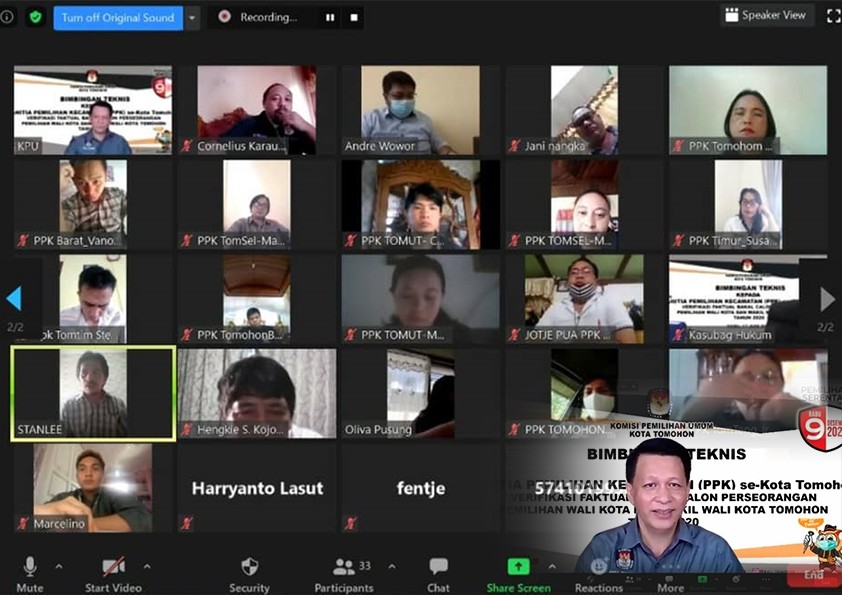This screenshot has width=842, height=595.
Task: Expand the audio options arrow beside Mute
Action: click(58, 566)
